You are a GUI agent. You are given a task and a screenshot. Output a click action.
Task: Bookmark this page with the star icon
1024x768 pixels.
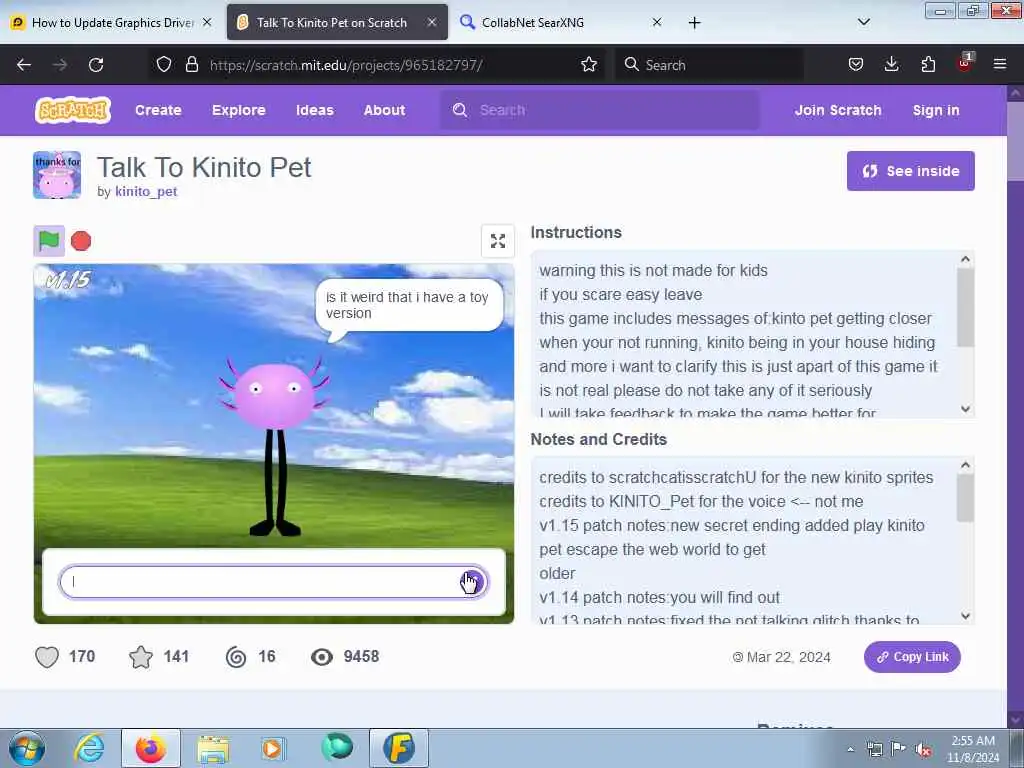click(x=589, y=64)
